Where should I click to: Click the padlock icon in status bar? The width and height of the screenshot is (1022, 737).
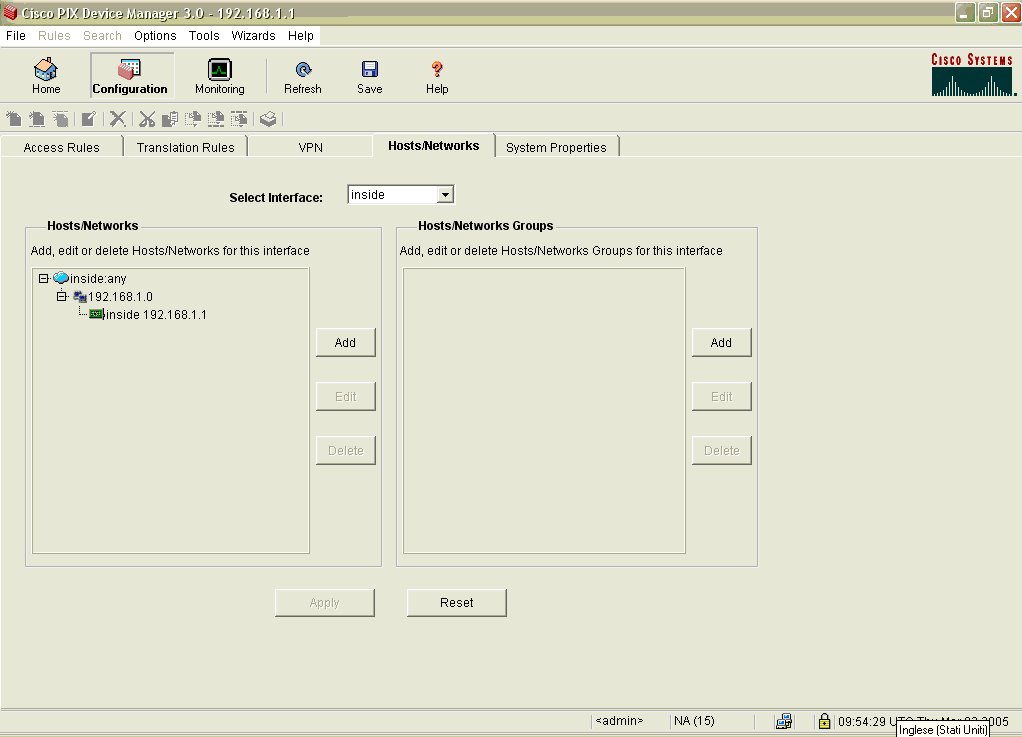(x=825, y=721)
